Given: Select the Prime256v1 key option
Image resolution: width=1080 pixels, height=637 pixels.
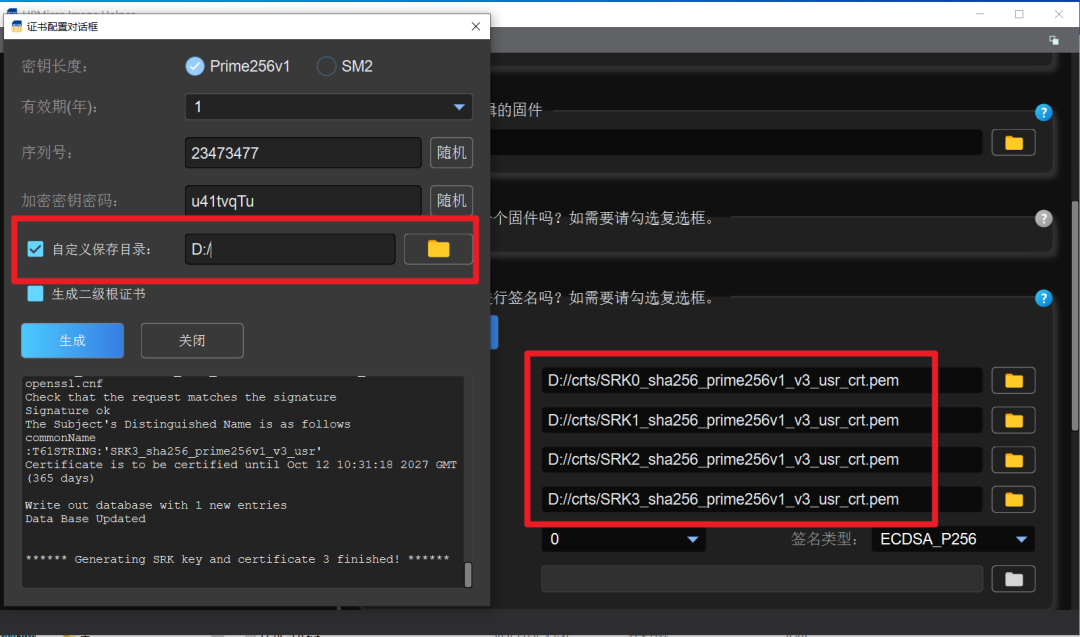Looking at the screenshot, I should point(238,66).
